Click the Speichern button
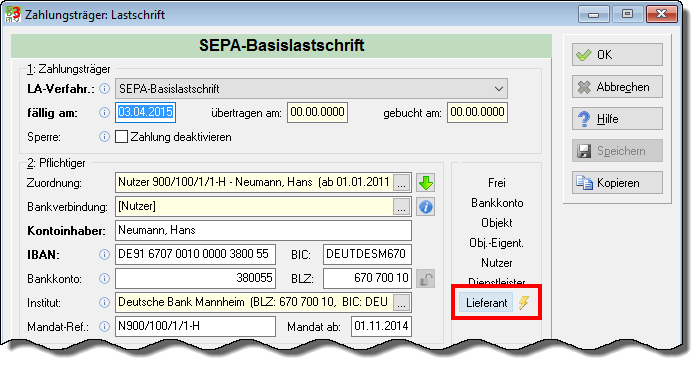The image size is (698, 366). click(x=617, y=151)
